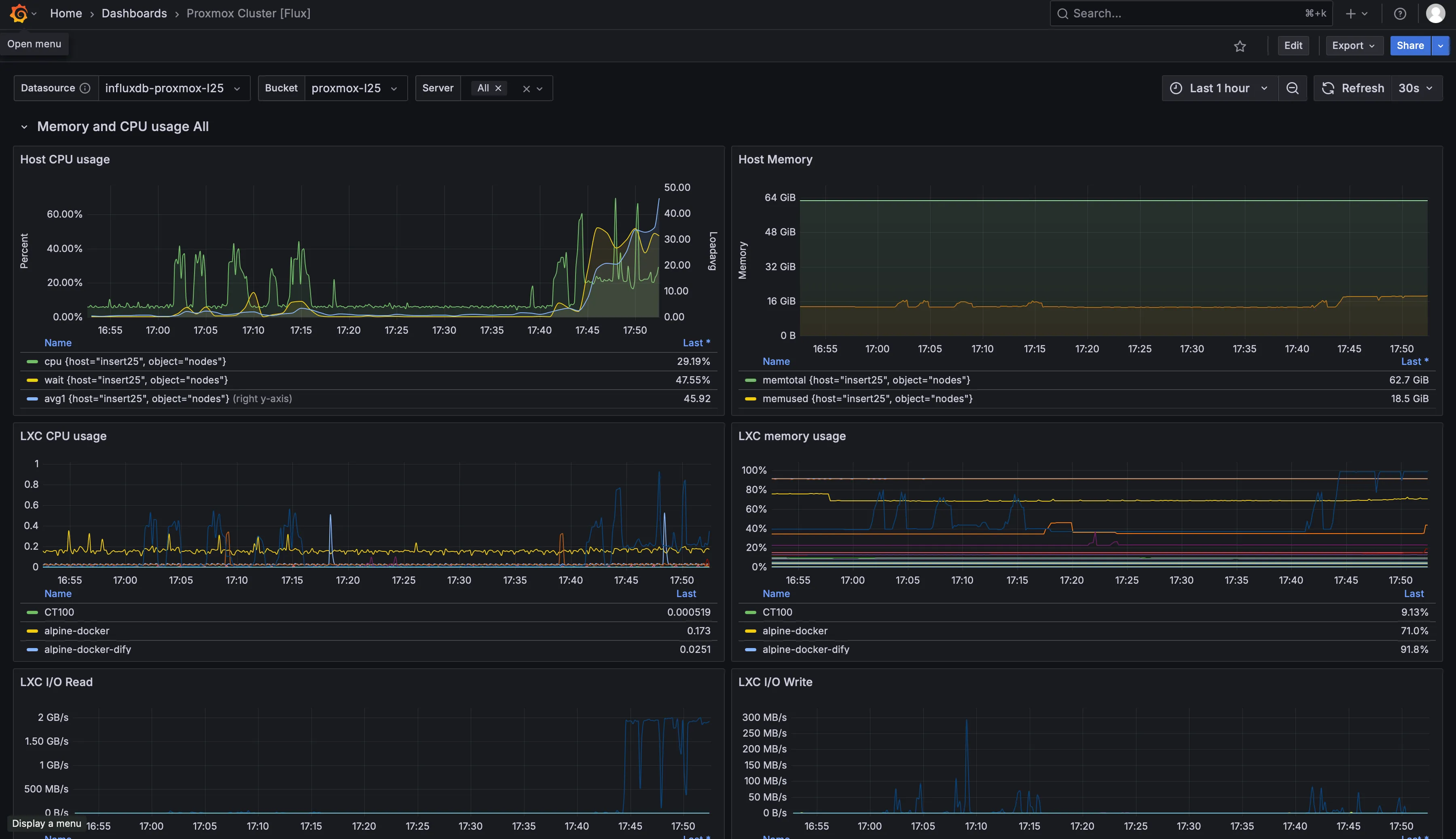Open the proxmox-l25 bucket dropdown
Viewport: 1456px width, 839px height.
[x=356, y=88]
